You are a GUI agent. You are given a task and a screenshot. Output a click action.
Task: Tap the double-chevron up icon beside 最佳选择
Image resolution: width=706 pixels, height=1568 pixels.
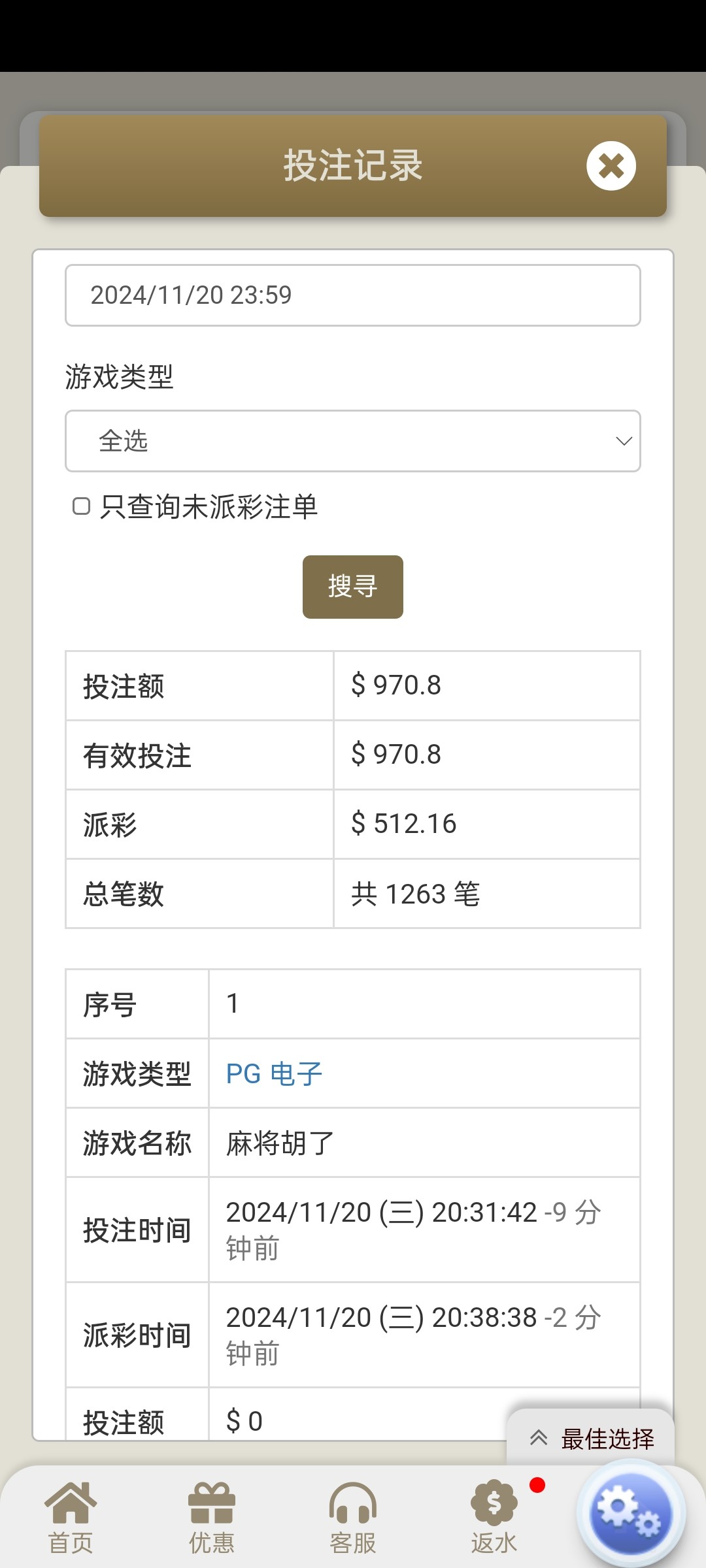pyautogui.click(x=539, y=1438)
